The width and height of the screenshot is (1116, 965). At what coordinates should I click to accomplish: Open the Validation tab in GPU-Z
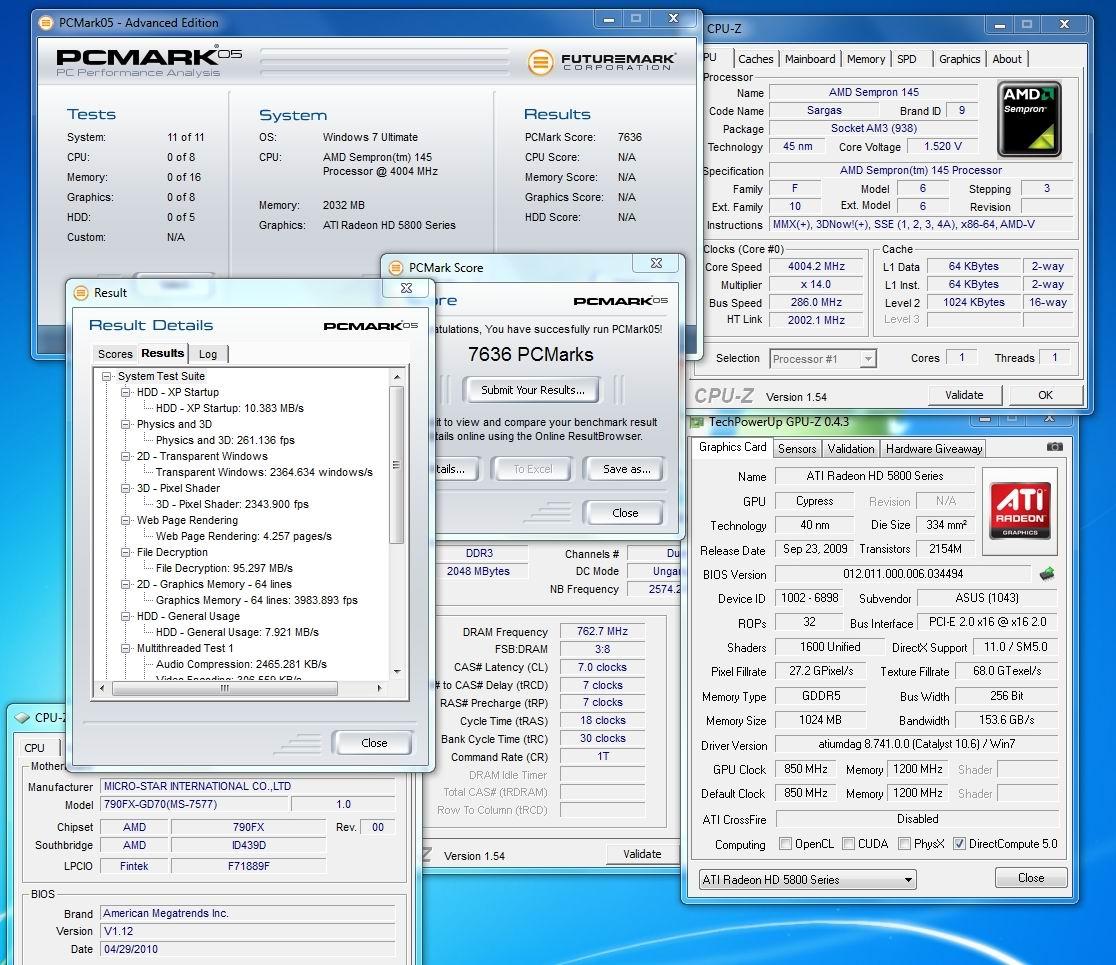tap(851, 448)
